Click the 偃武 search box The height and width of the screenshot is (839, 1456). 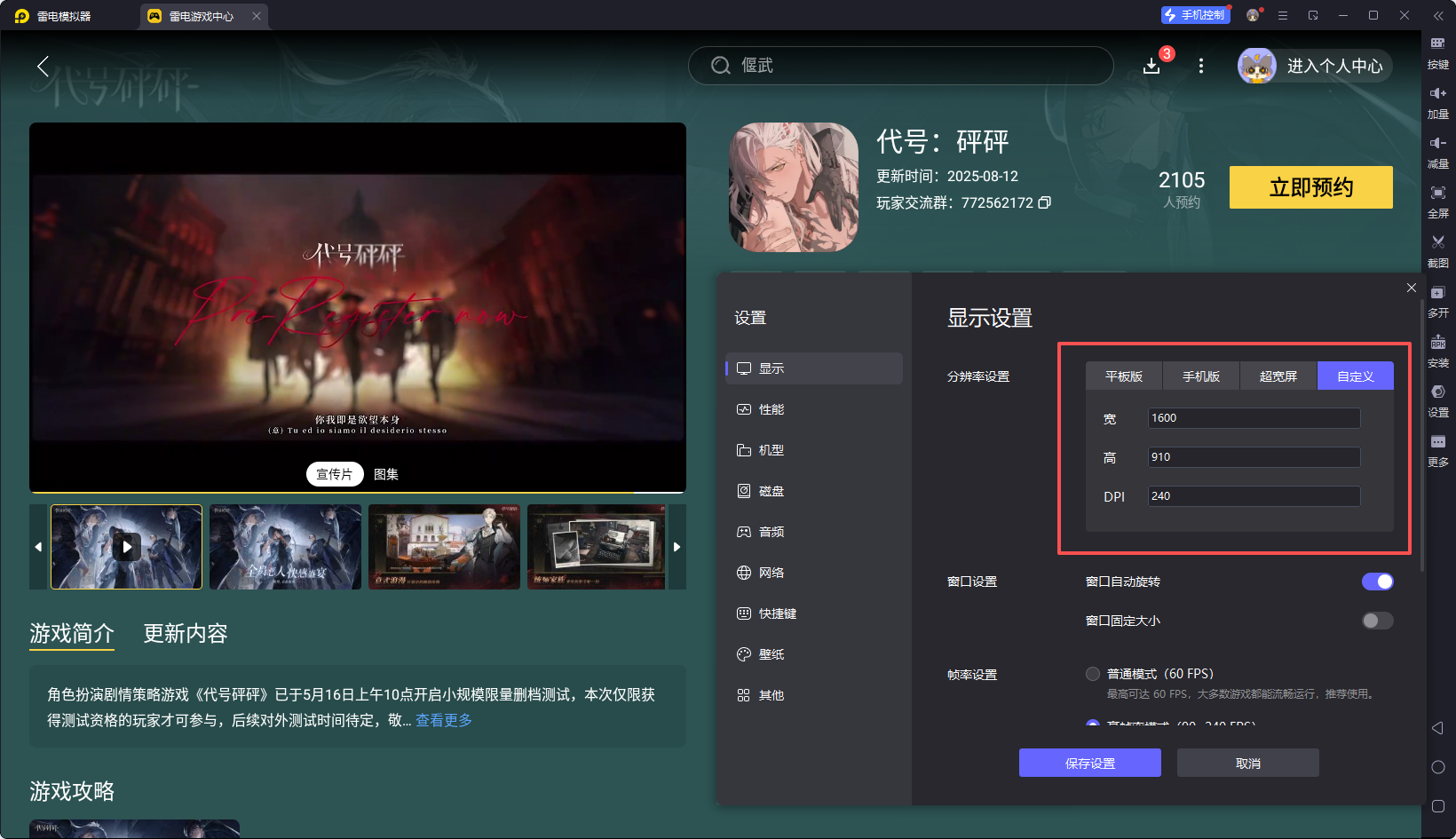coord(900,65)
